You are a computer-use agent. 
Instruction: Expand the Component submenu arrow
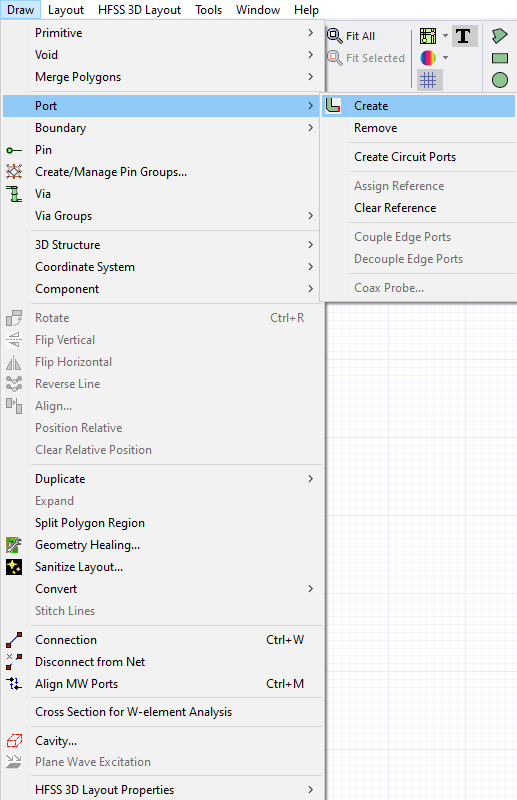pos(310,289)
